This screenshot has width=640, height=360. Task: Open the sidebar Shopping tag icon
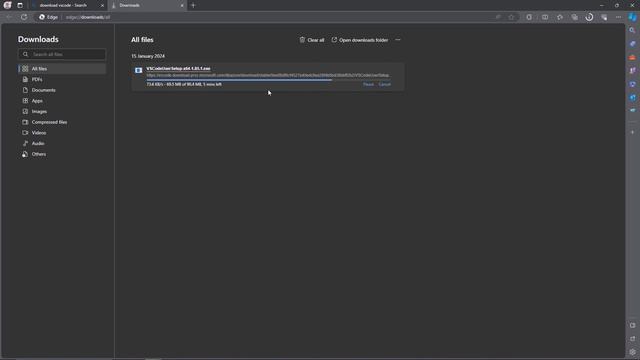point(632,44)
